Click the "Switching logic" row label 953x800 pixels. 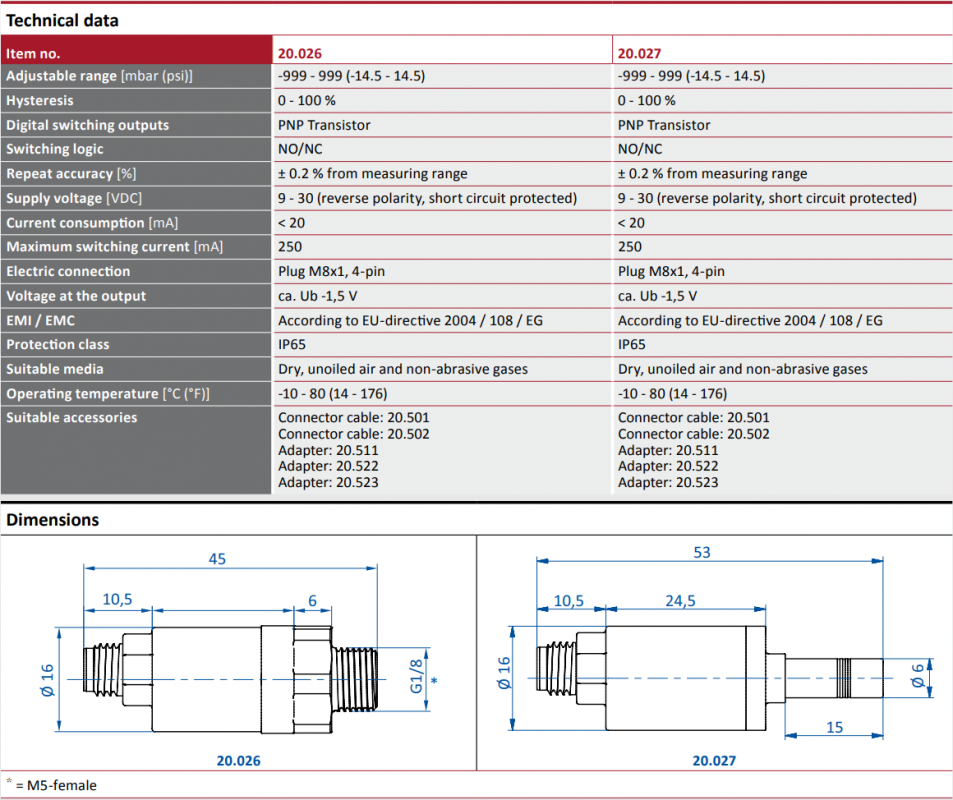tap(136, 149)
